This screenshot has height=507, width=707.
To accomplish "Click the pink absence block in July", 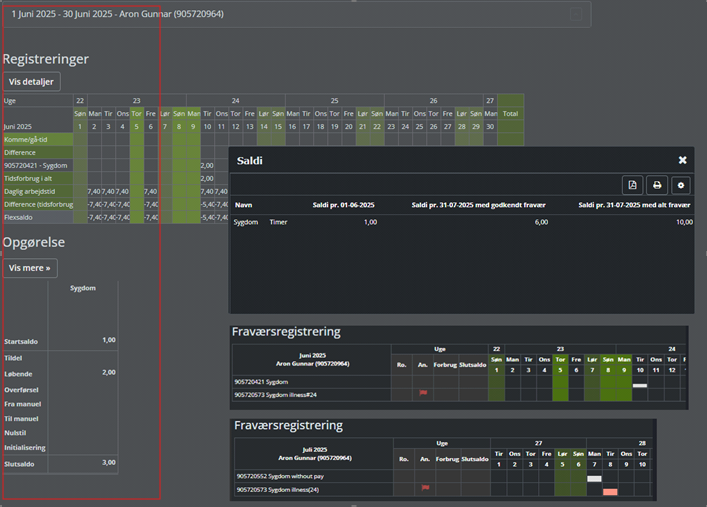I will coord(610,491).
